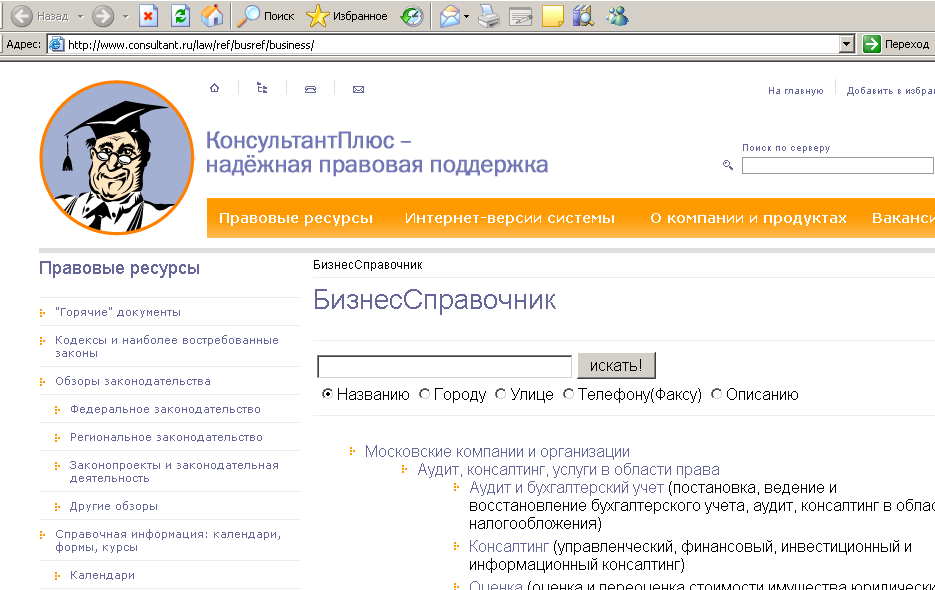The height and width of the screenshot is (590, 935).
Task: Open the Forward history dropdown arrow
Action: (125, 16)
